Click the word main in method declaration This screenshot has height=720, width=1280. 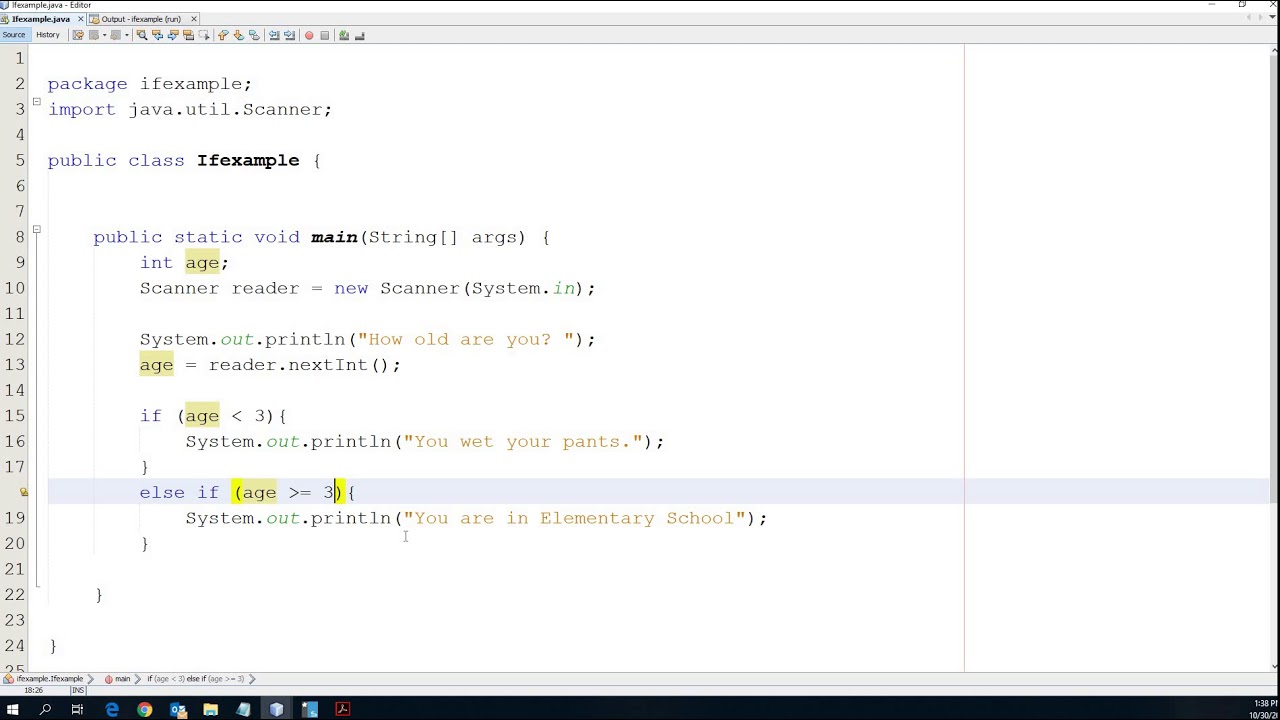pyautogui.click(x=334, y=237)
